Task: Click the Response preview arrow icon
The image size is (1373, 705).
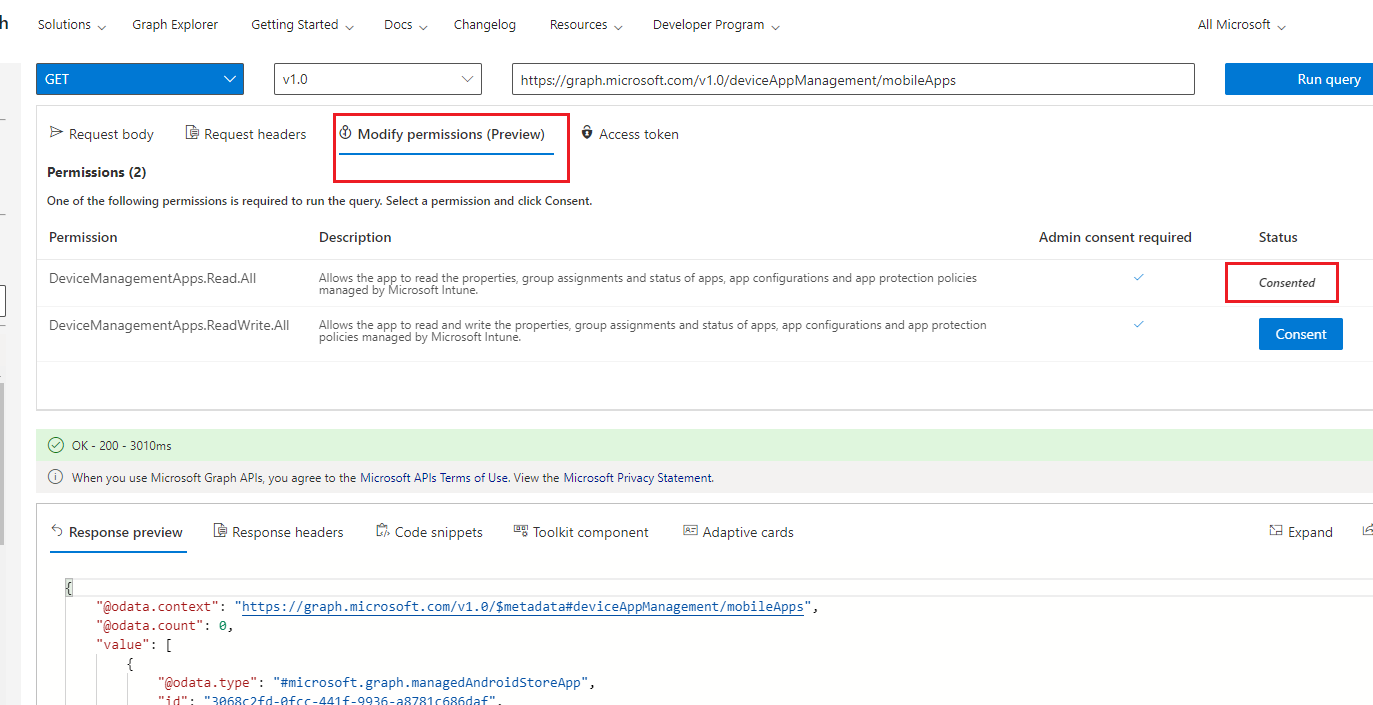Action: tap(57, 531)
